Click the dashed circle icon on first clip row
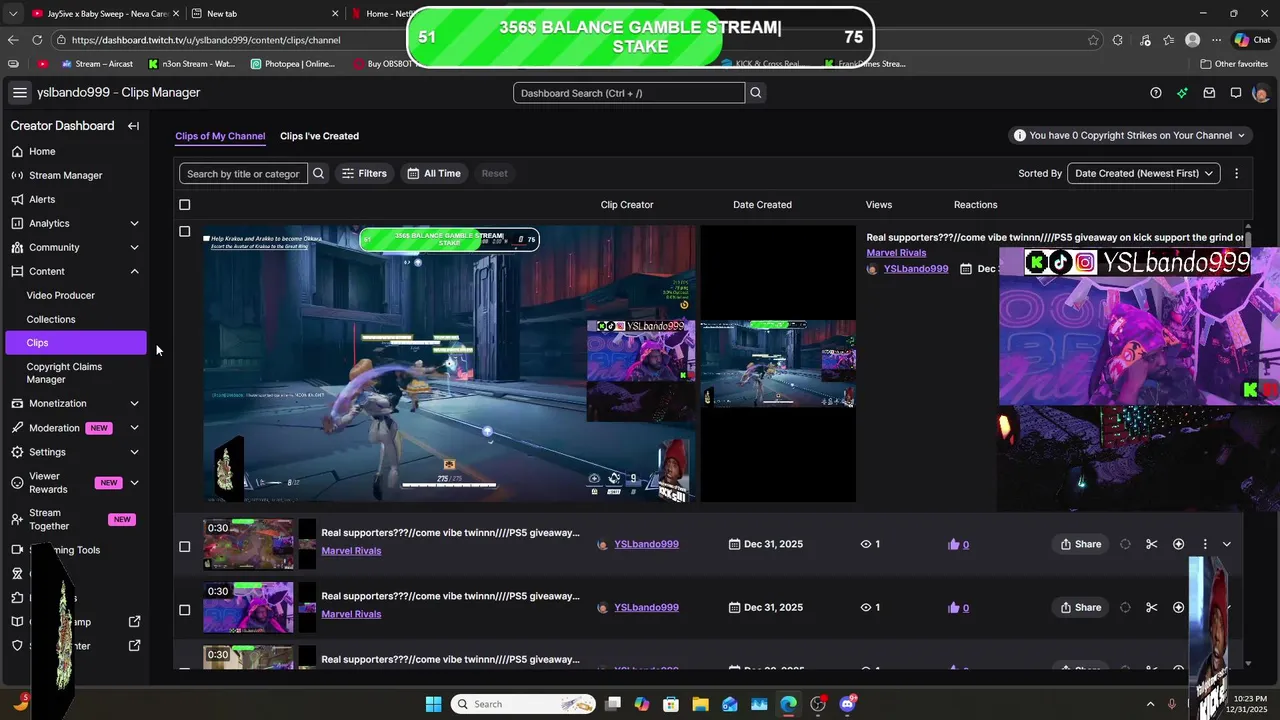Screen dimensions: 1280x720 (x=1125, y=544)
